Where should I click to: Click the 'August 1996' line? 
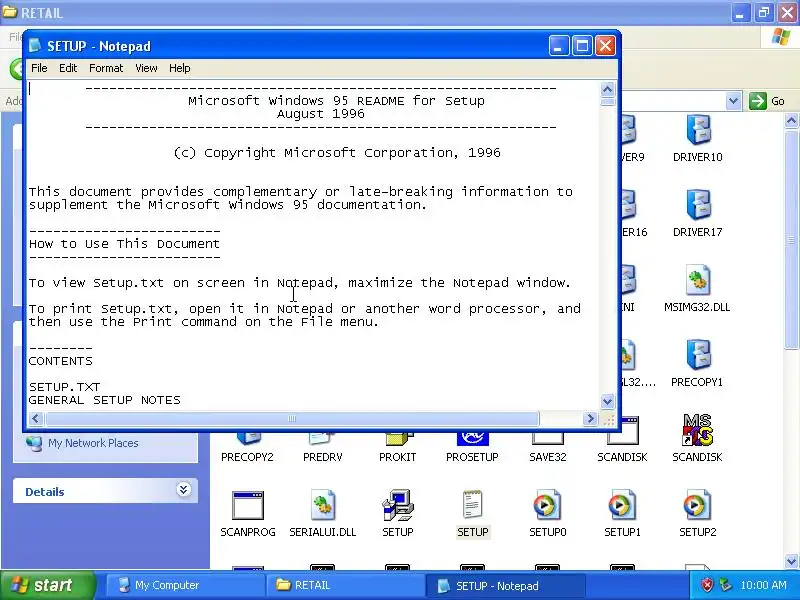pos(321,114)
